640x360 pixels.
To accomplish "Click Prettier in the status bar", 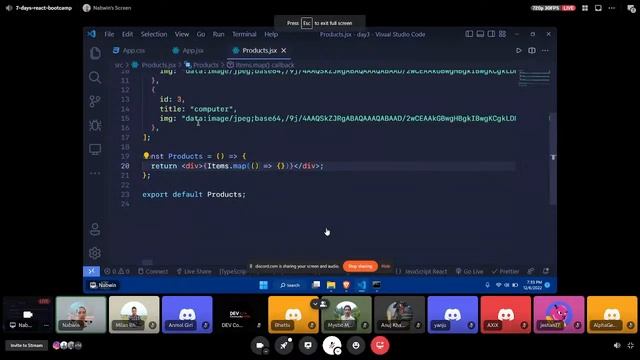I will coord(505,271).
